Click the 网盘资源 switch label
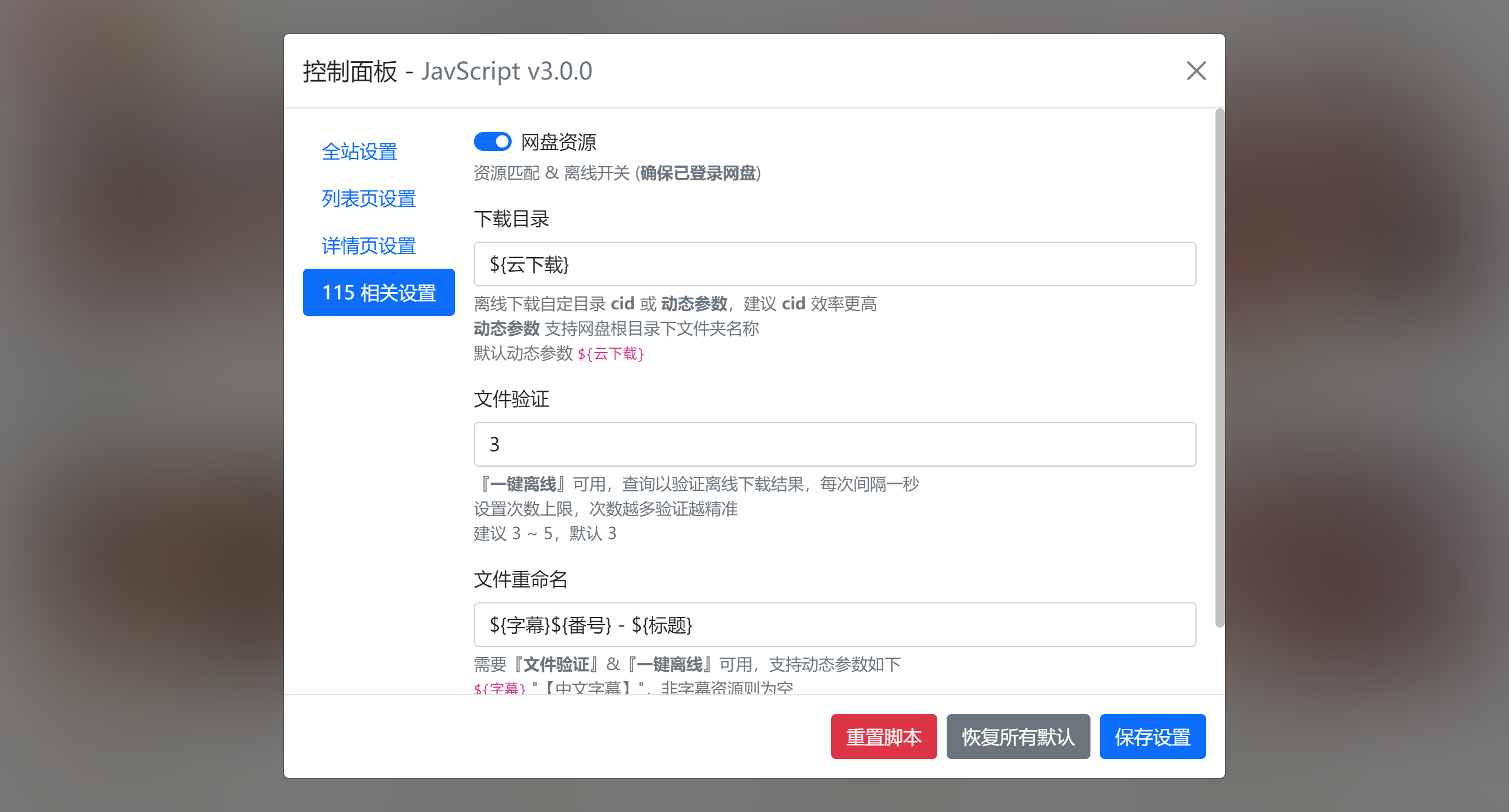This screenshot has height=812, width=1509. (x=558, y=142)
